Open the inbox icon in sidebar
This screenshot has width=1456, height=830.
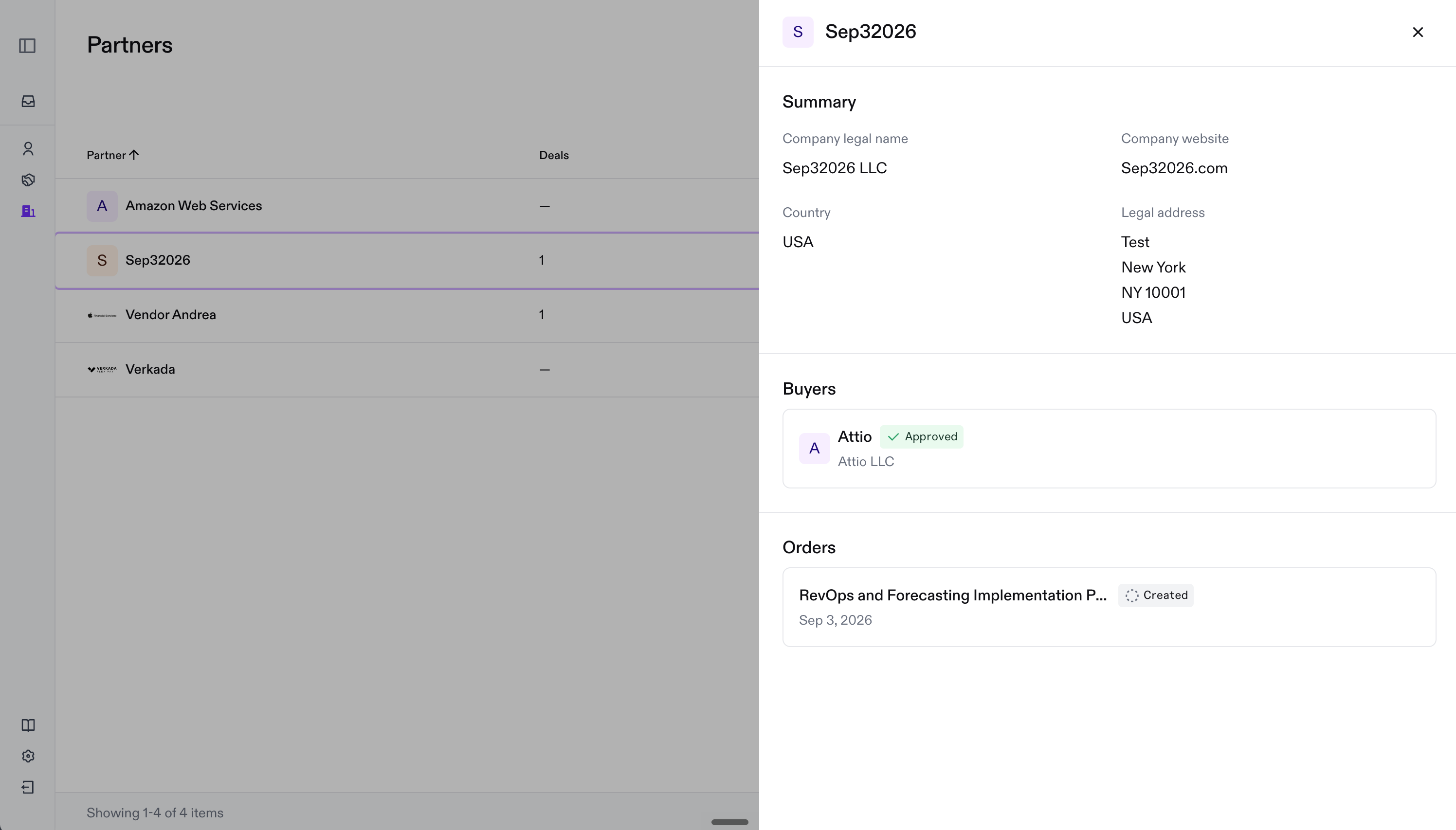28,101
